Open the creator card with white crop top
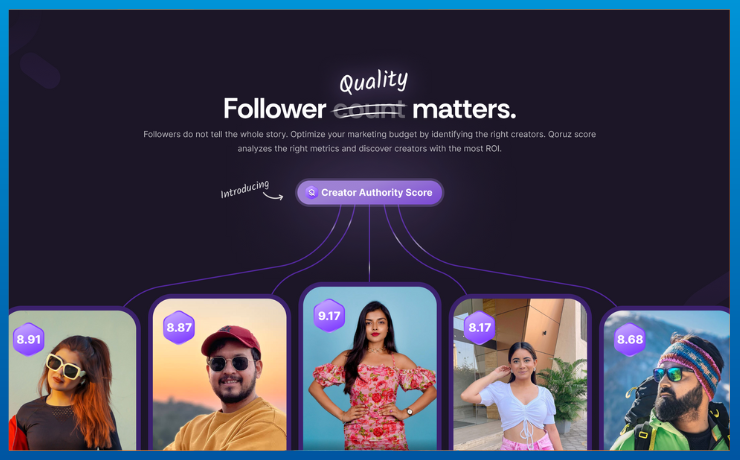 (520, 374)
